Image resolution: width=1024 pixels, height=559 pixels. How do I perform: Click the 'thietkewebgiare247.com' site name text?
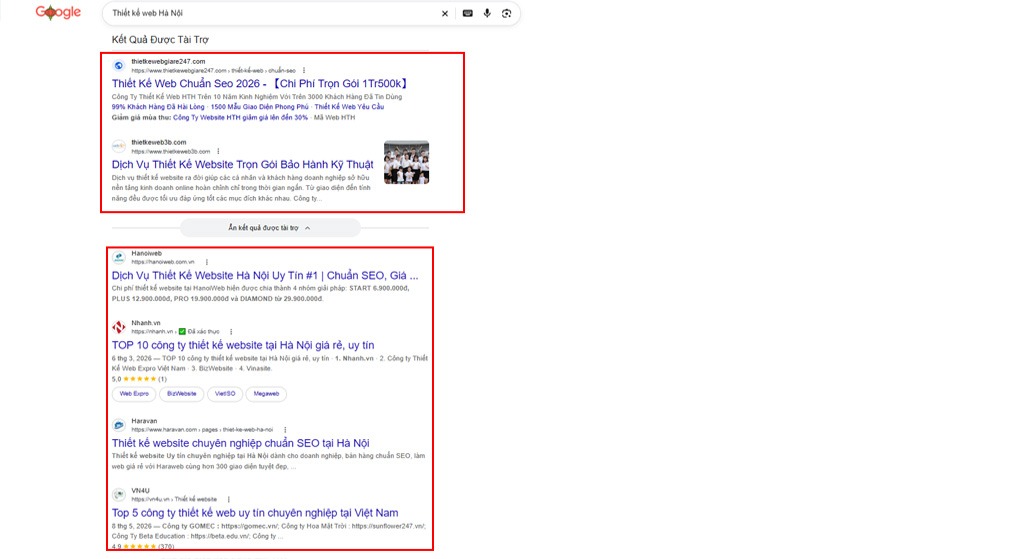point(168,61)
